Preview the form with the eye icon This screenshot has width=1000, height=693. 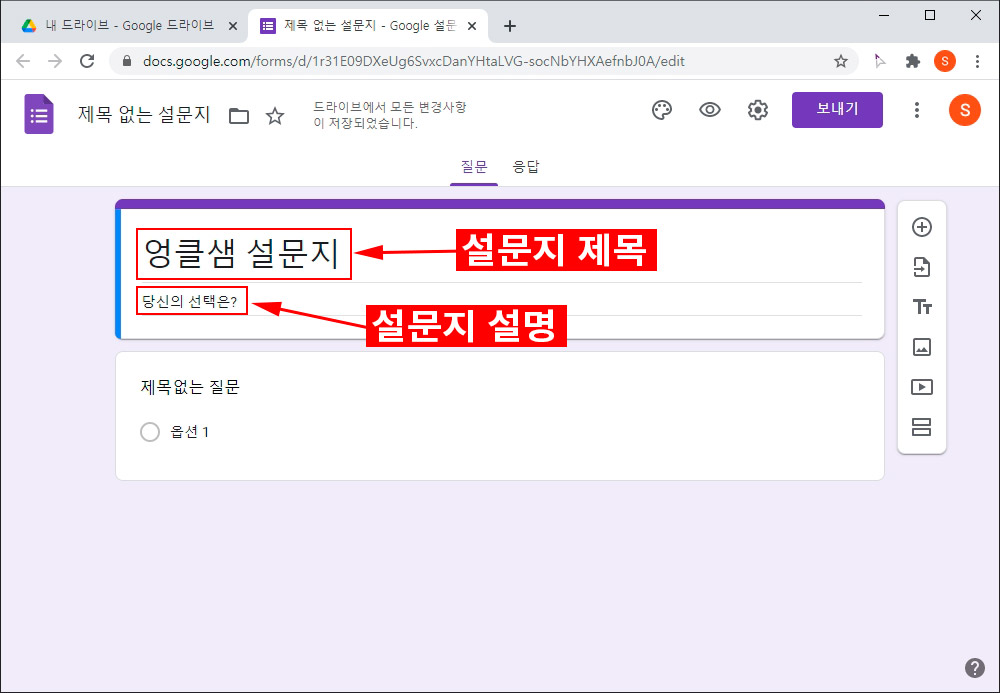tap(710, 110)
